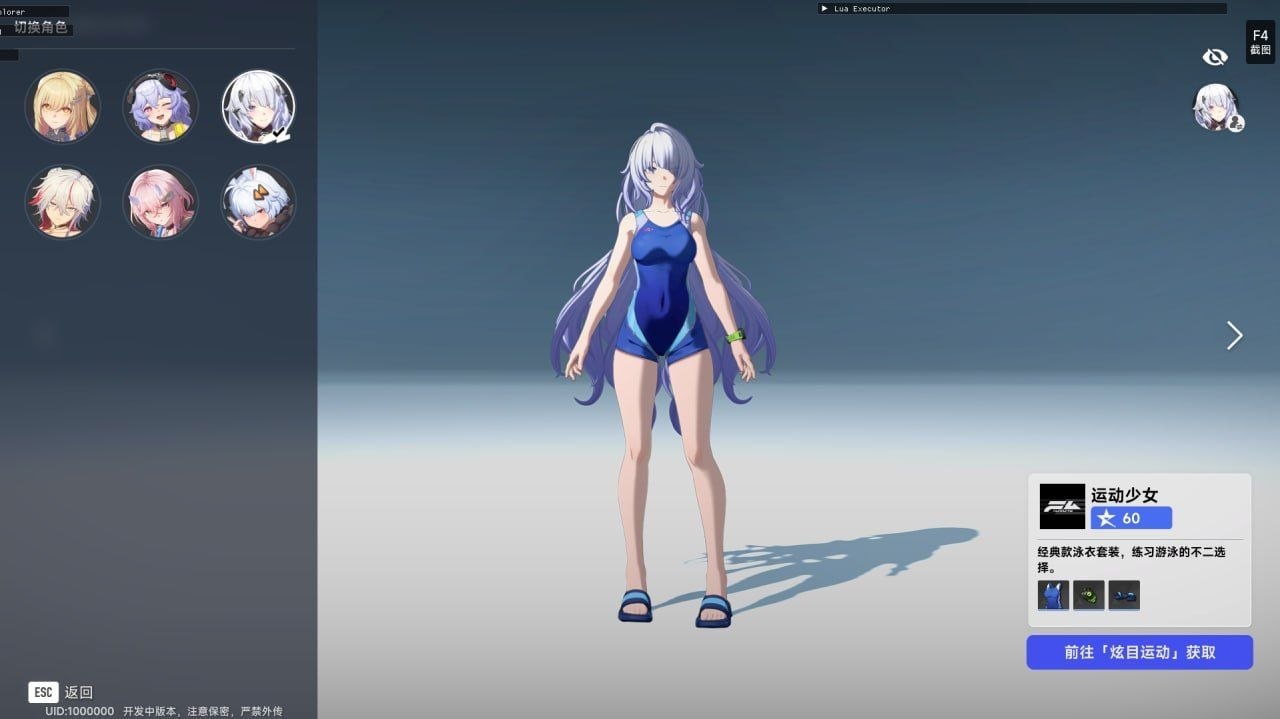
Task: Click ESC 返回 to go back
Action: (x=61, y=692)
